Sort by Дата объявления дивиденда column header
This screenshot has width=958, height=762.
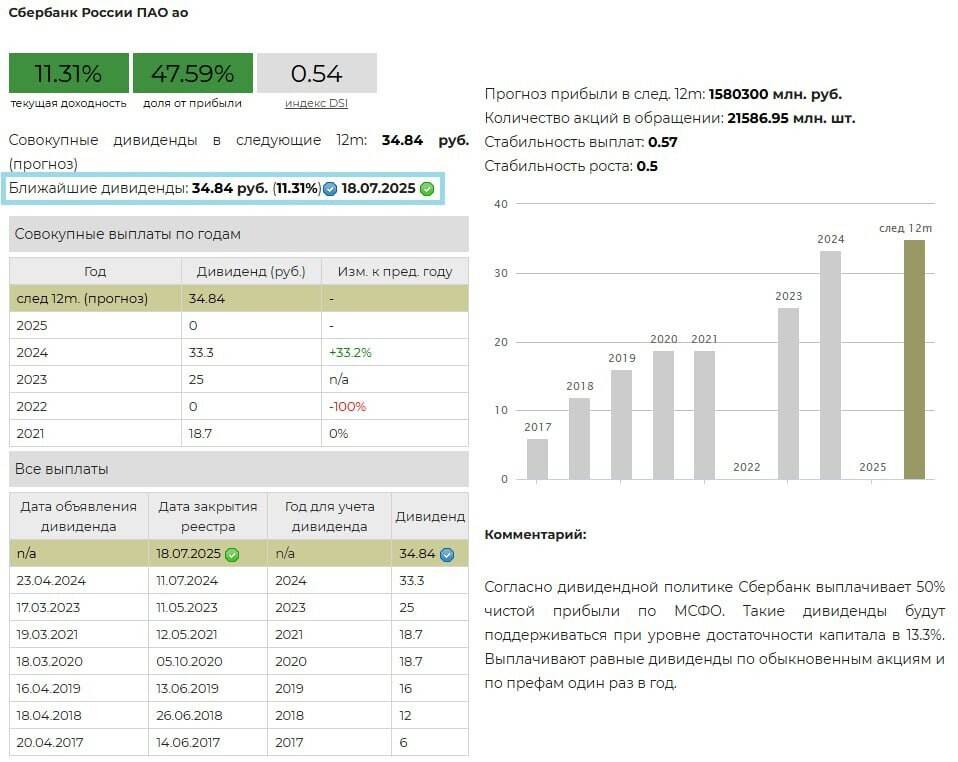click(x=79, y=516)
